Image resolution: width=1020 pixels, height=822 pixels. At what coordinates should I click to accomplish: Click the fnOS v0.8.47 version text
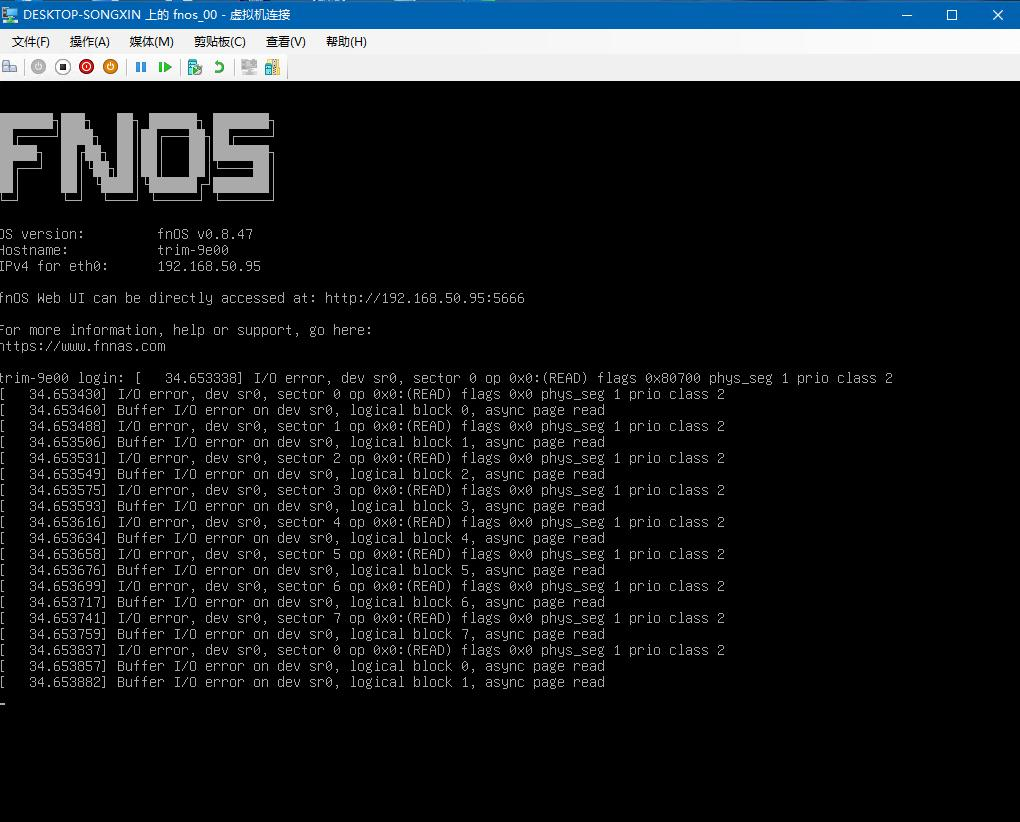pos(205,234)
